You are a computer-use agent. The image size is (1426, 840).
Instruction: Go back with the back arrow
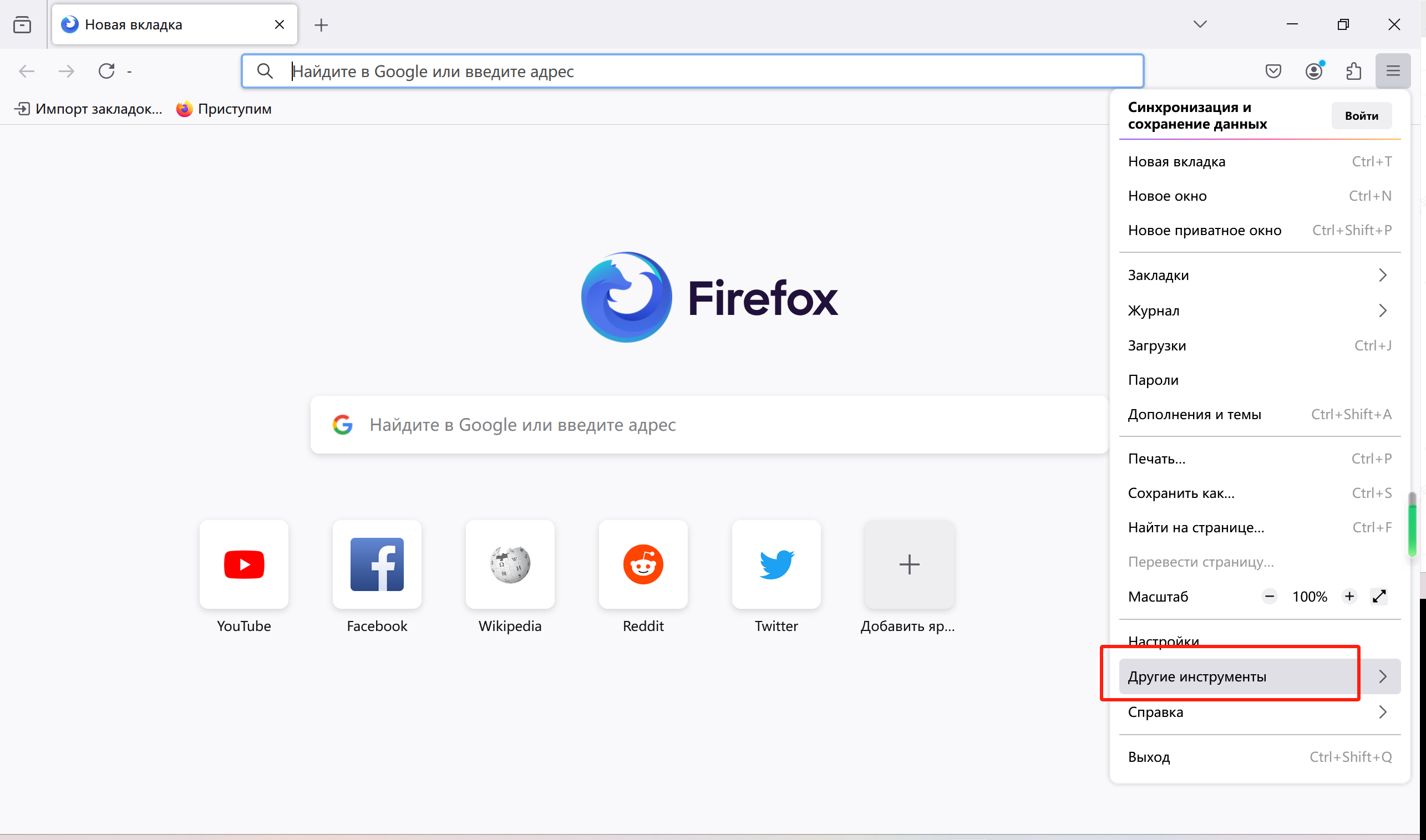pos(27,72)
